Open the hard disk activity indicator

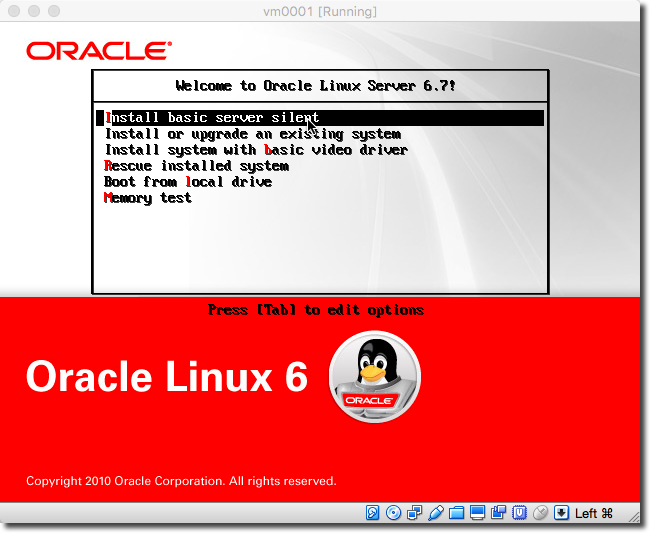click(x=372, y=513)
